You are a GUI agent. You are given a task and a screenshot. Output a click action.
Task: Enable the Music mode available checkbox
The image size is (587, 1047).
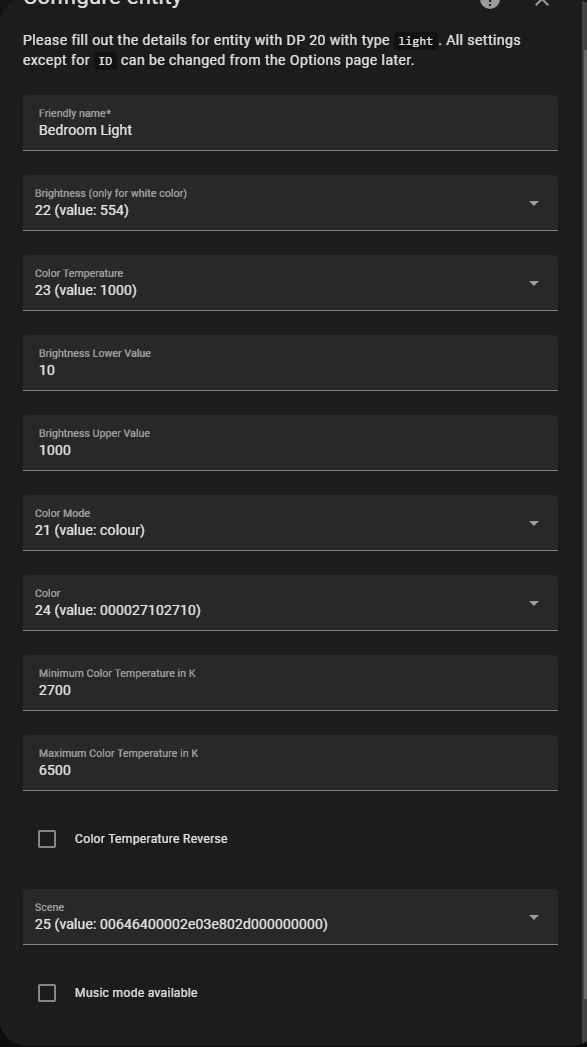46,992
